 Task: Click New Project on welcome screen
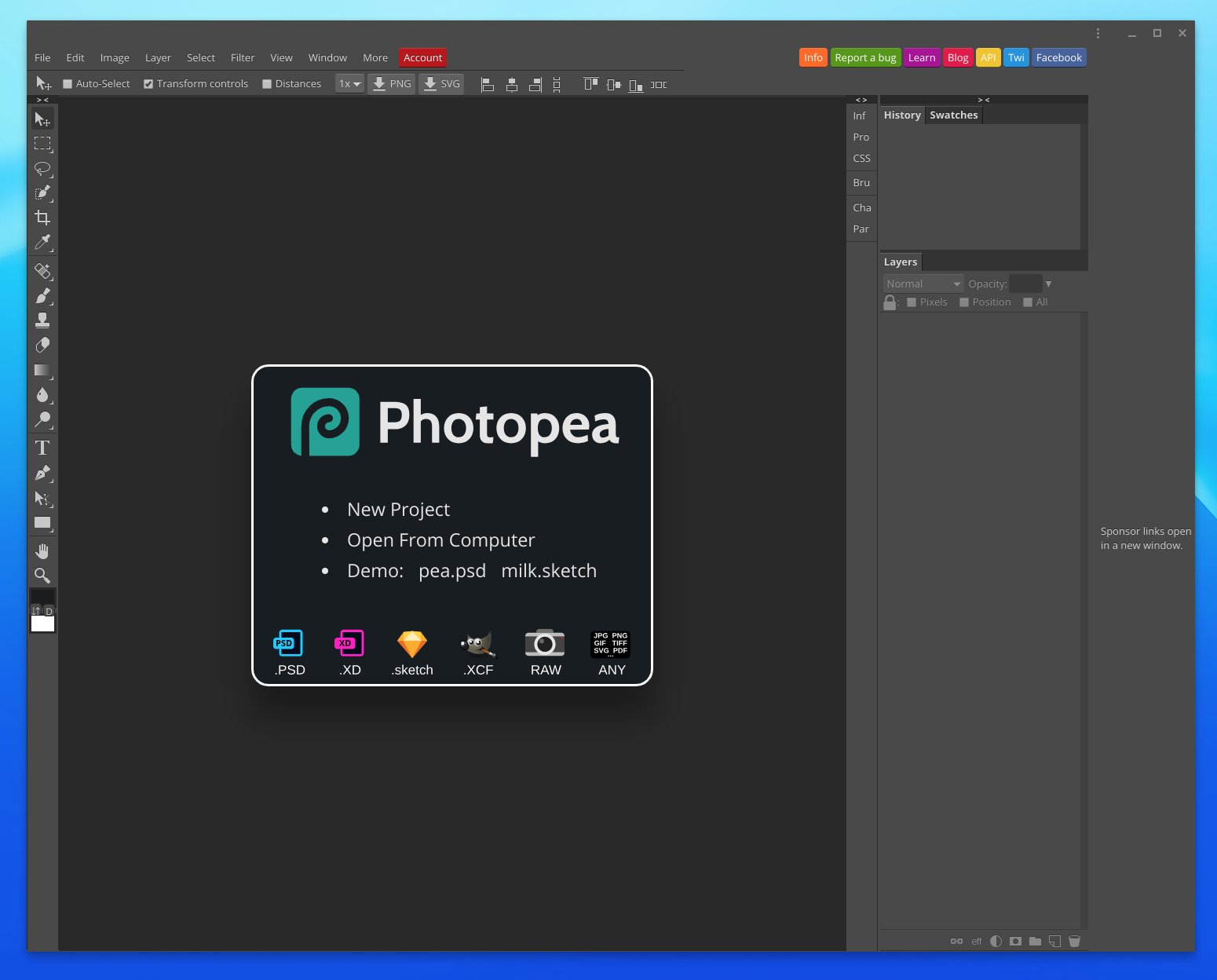398,510
